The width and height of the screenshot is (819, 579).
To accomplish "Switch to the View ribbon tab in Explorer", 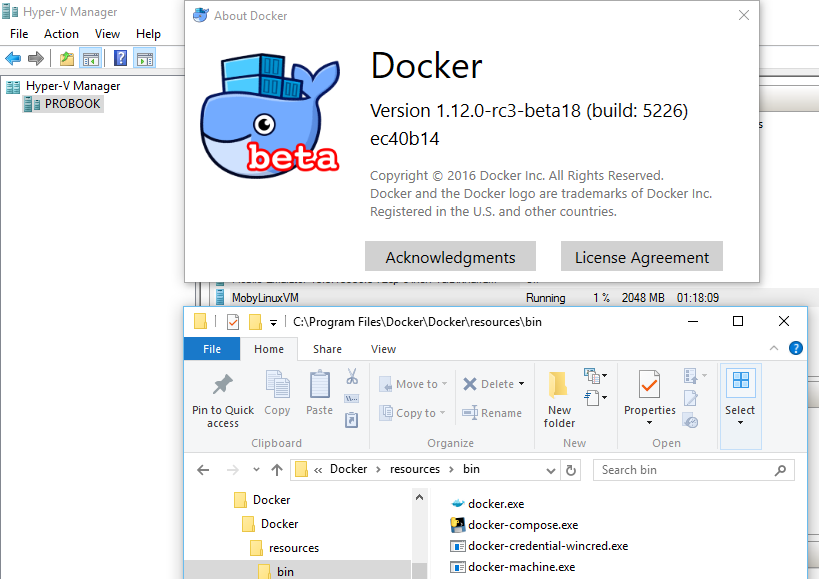I will click(383, 349).
